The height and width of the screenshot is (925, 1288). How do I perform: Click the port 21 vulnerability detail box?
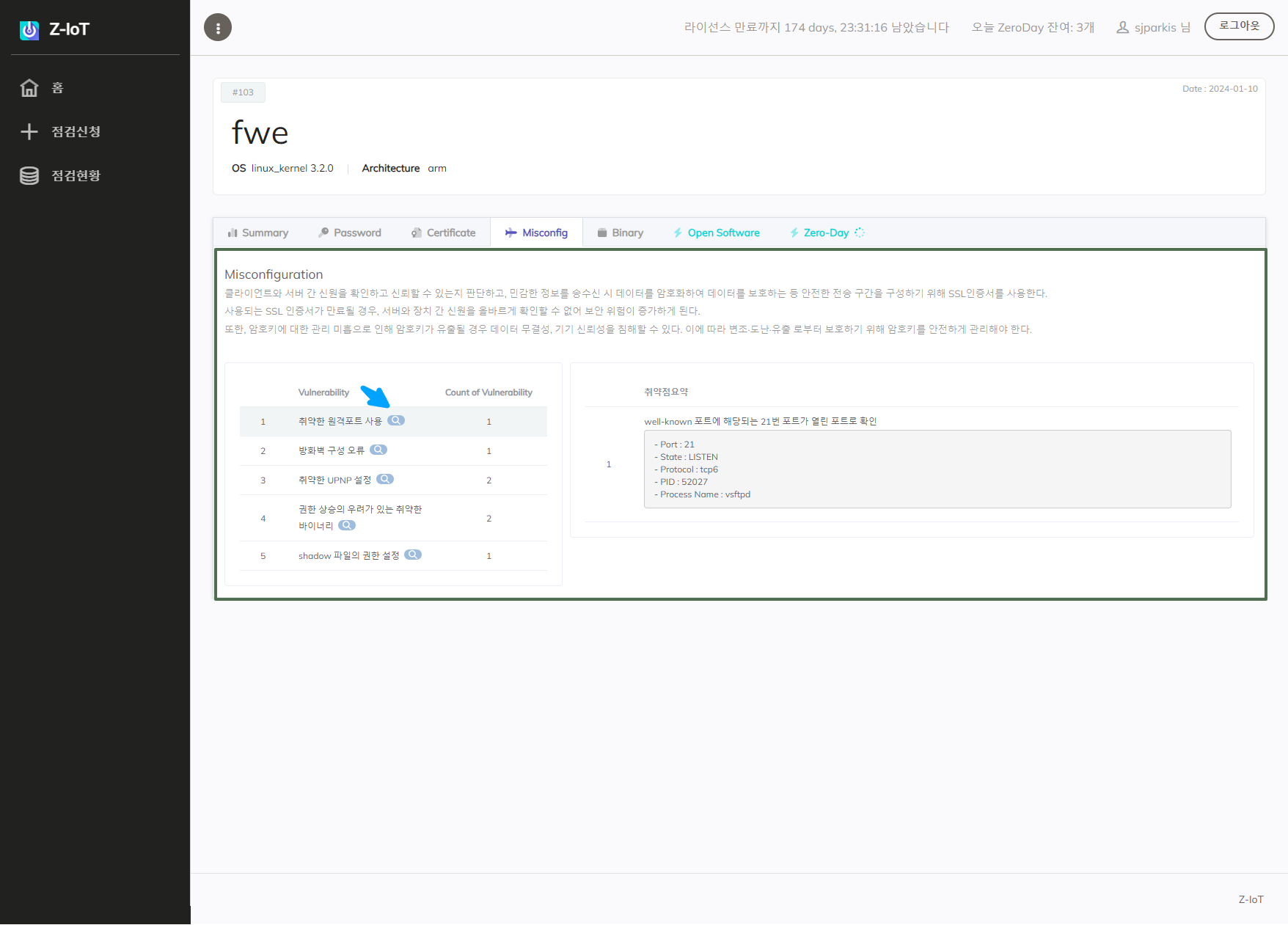pyautogui.click(x=937, y=469)
